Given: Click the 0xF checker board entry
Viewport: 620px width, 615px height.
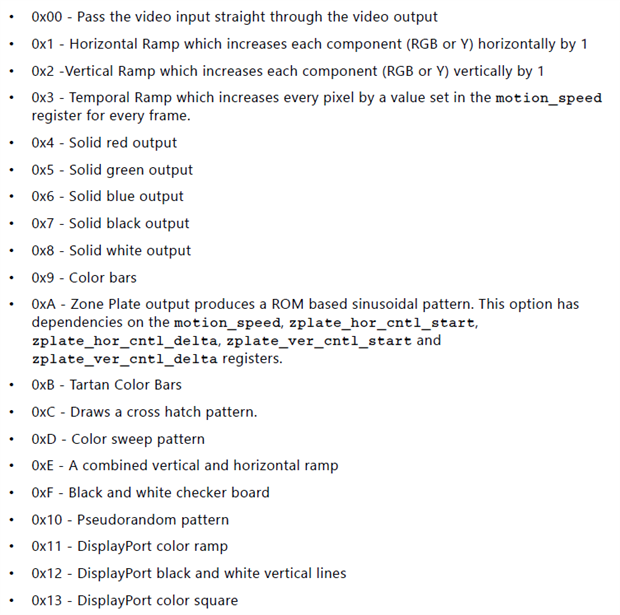Looking at the screenshot, I should point(150,493).
